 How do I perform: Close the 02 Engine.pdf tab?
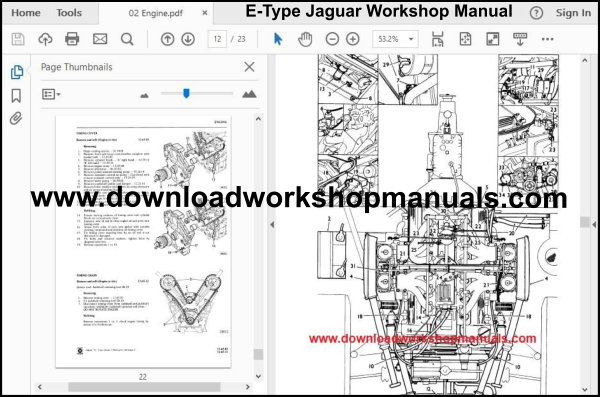click(x=205, y=13)
